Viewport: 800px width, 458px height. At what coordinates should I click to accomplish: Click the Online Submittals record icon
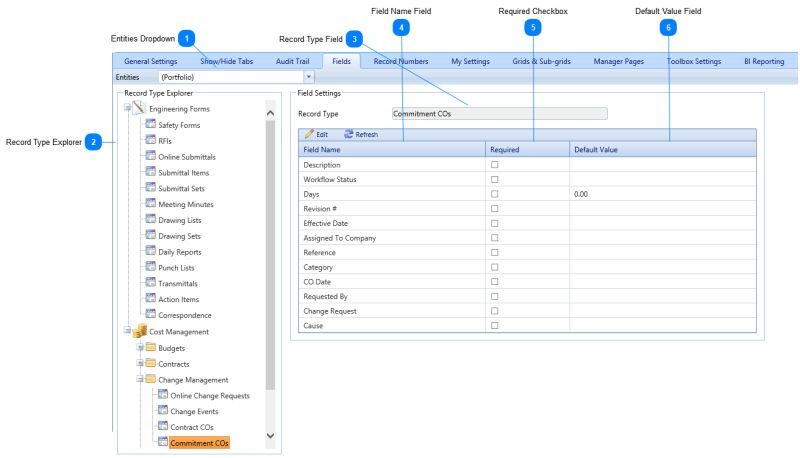coord(151,156)
